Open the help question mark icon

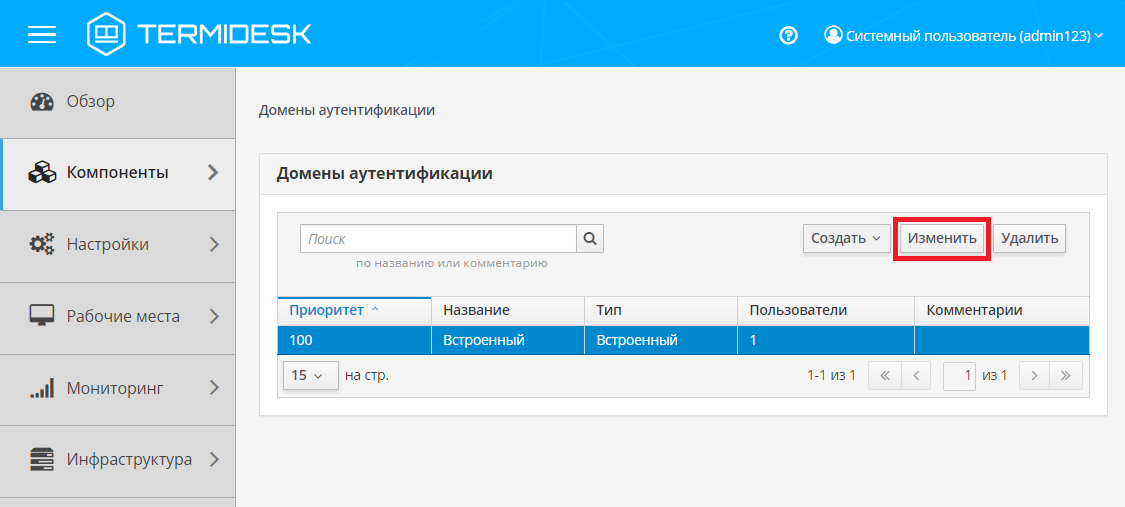[788, 35]
